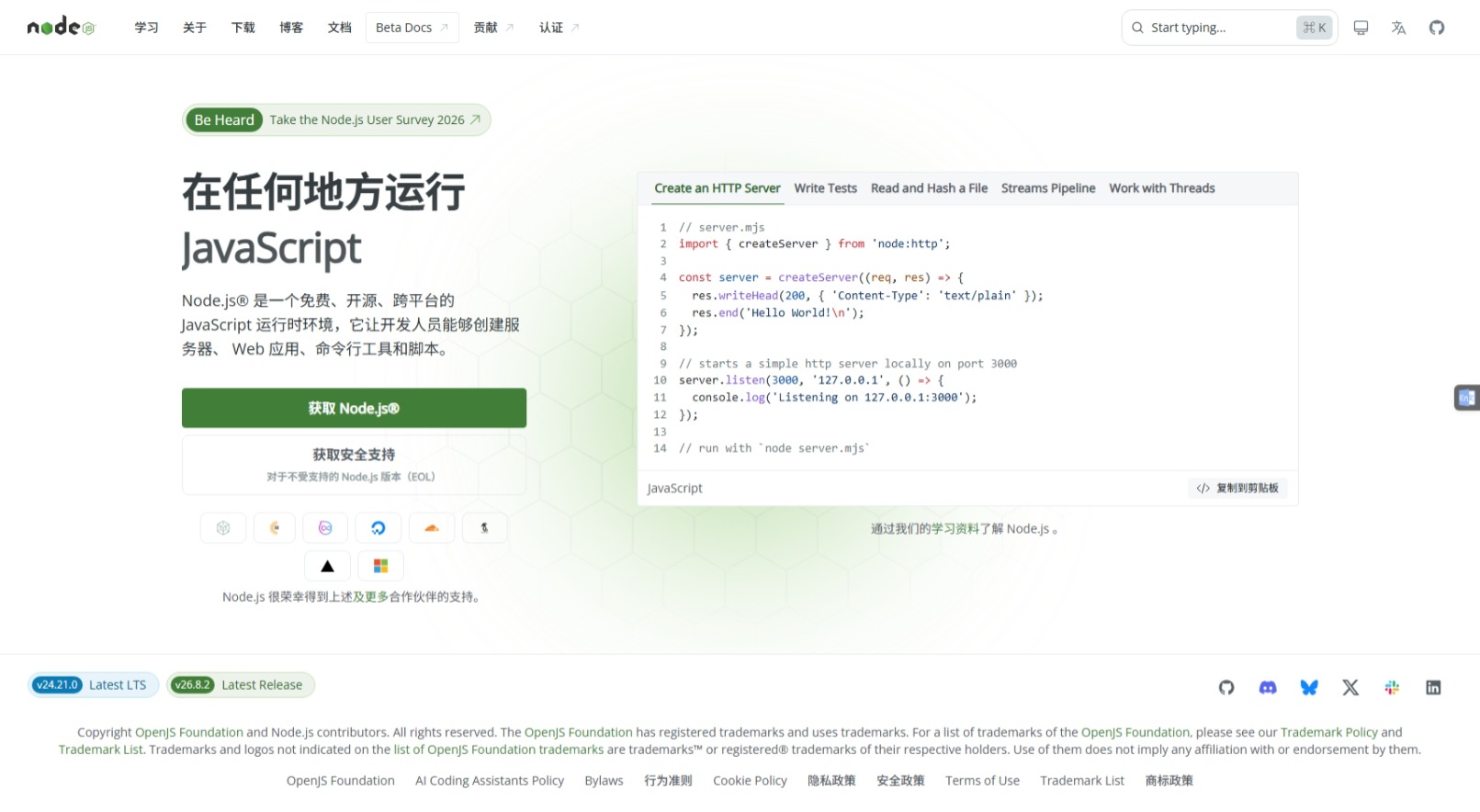This screenshot has height=812, width=1480.
Task: Open the pink infinity partner logo
Action: coord(325,527)
